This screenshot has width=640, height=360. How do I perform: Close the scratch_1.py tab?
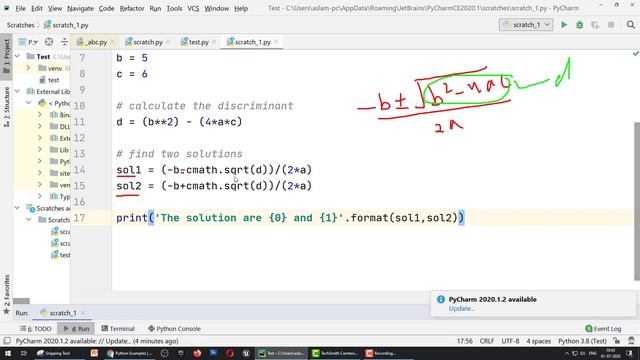[276, 42]
